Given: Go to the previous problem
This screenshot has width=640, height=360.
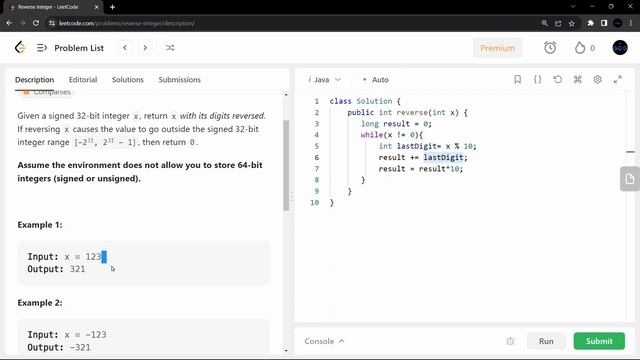Looking at the screenshot, I should click(x=125, y=48).
